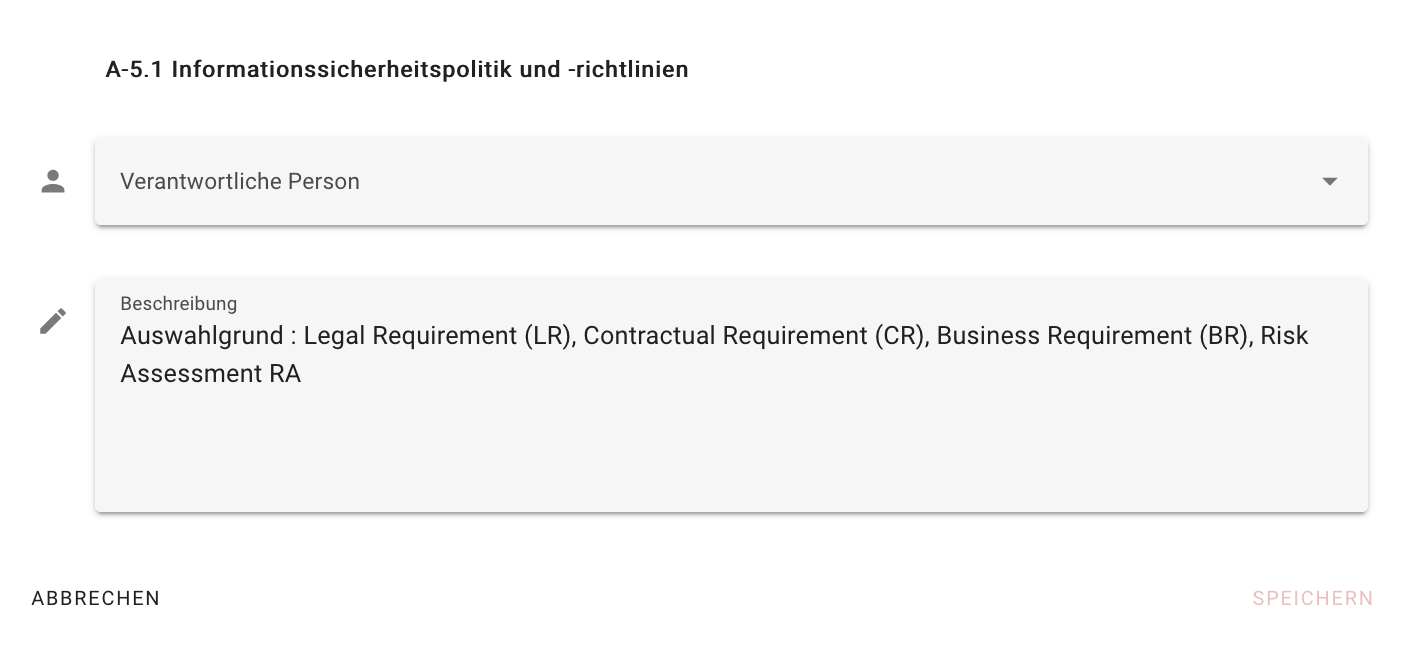Select the Beschreibung field label
This screenshot has height=648, width=1406.
point(178,304)
